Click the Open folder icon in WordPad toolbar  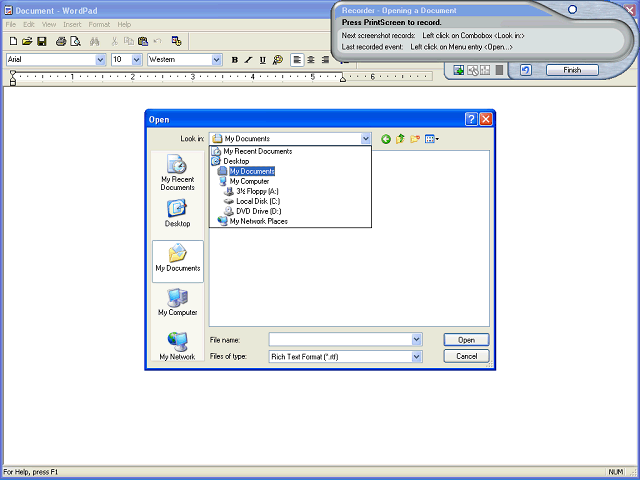27,41
